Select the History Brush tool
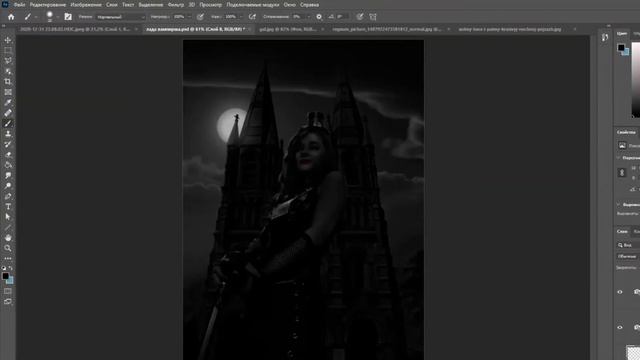 pos(8,144)
